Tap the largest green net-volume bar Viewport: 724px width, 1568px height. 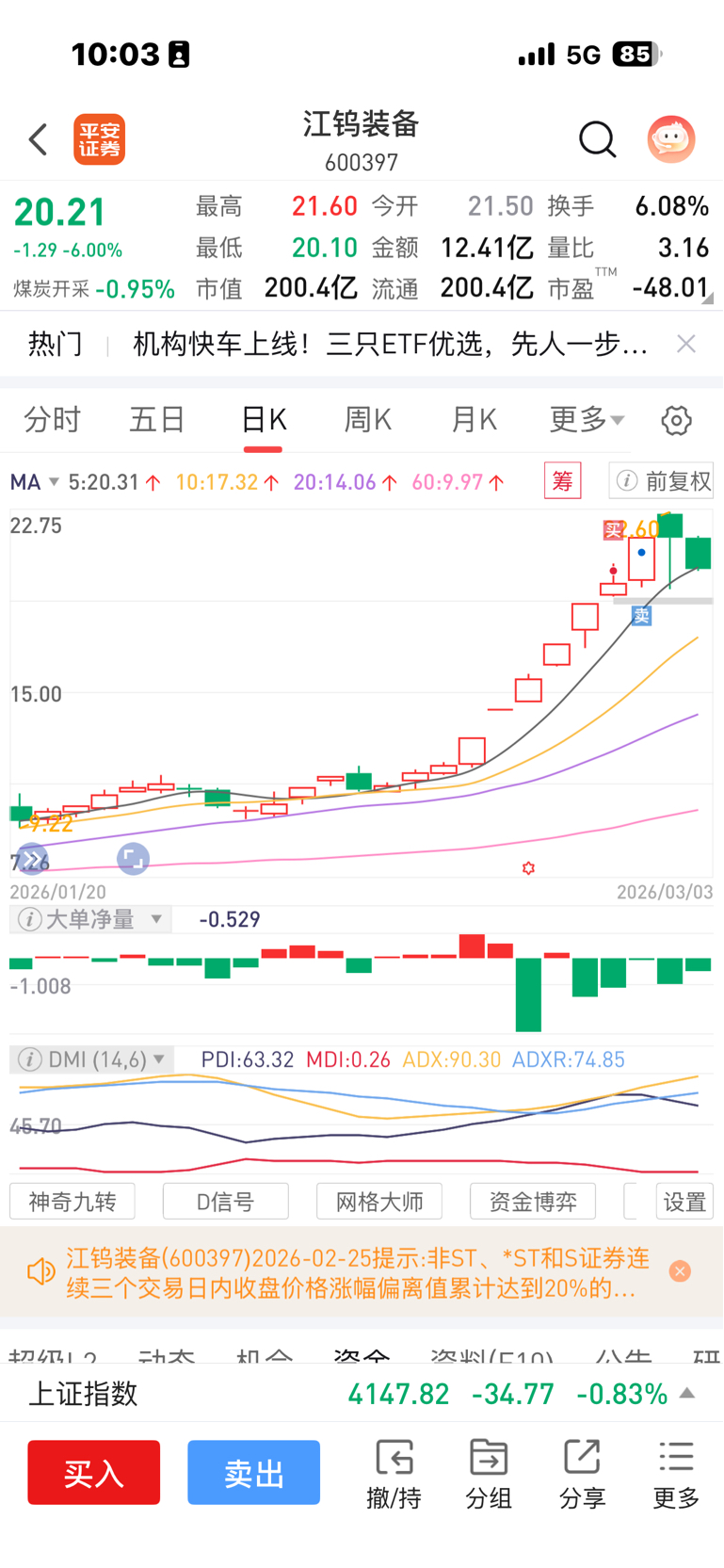click(528, 994)
